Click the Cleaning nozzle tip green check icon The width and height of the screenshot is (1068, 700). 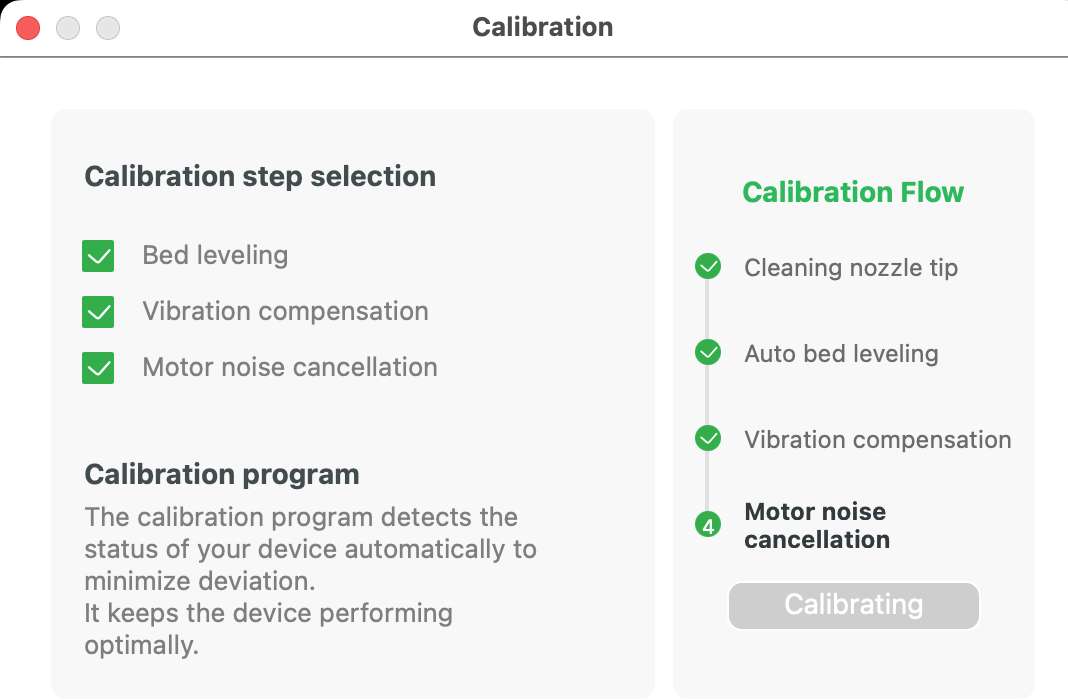click(x=708, y=266)
